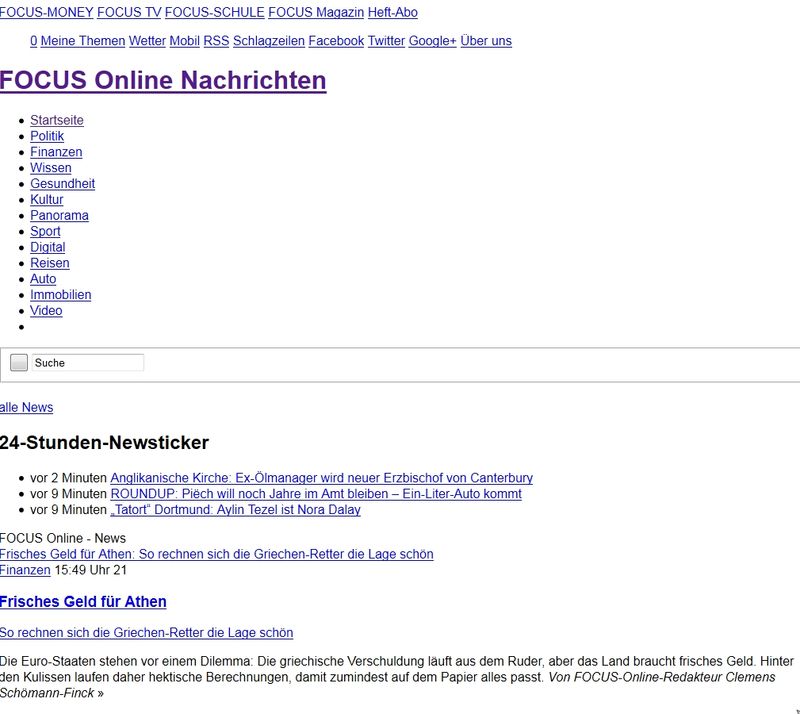Open the FOCUS-MONEY link

pos(46,12)
